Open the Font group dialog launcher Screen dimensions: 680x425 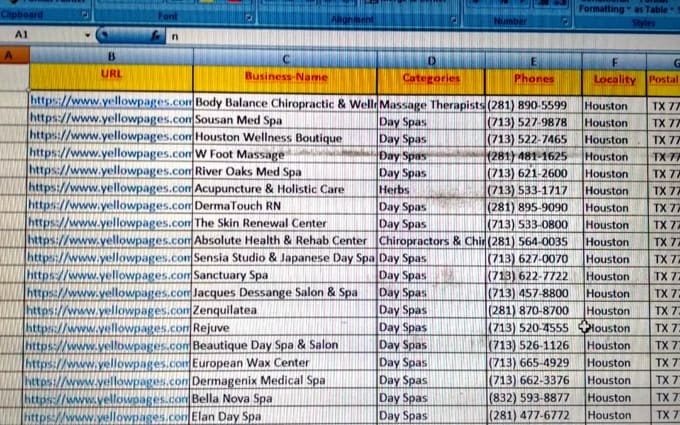tap(249, 18)
